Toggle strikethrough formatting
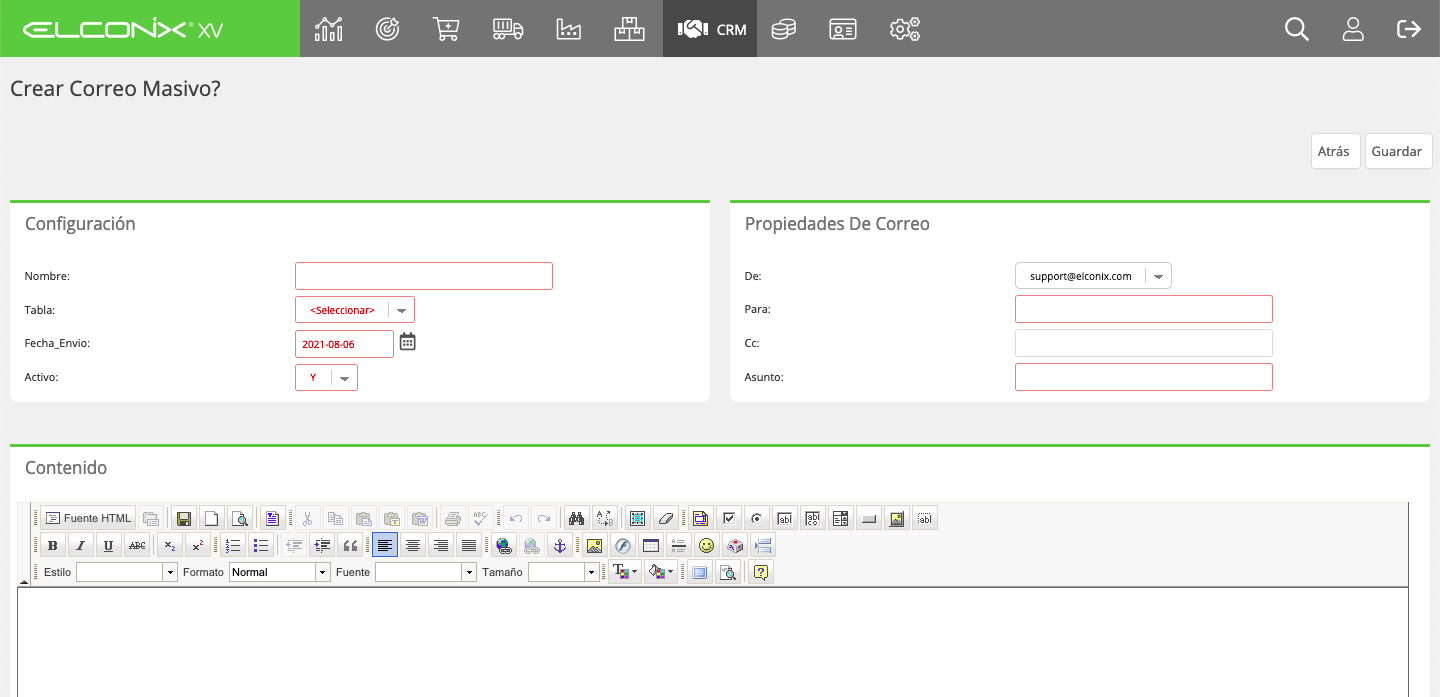Screen dimensions: 1440x697 pyautogui.click(x=137, y=545)
